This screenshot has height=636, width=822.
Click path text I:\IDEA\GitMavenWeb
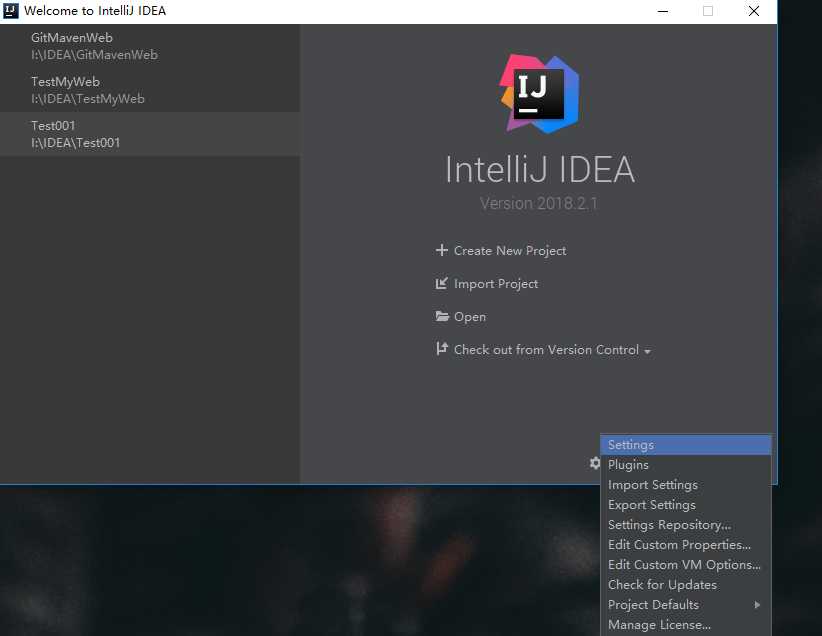pyautogui.click(x=94, y=55)
